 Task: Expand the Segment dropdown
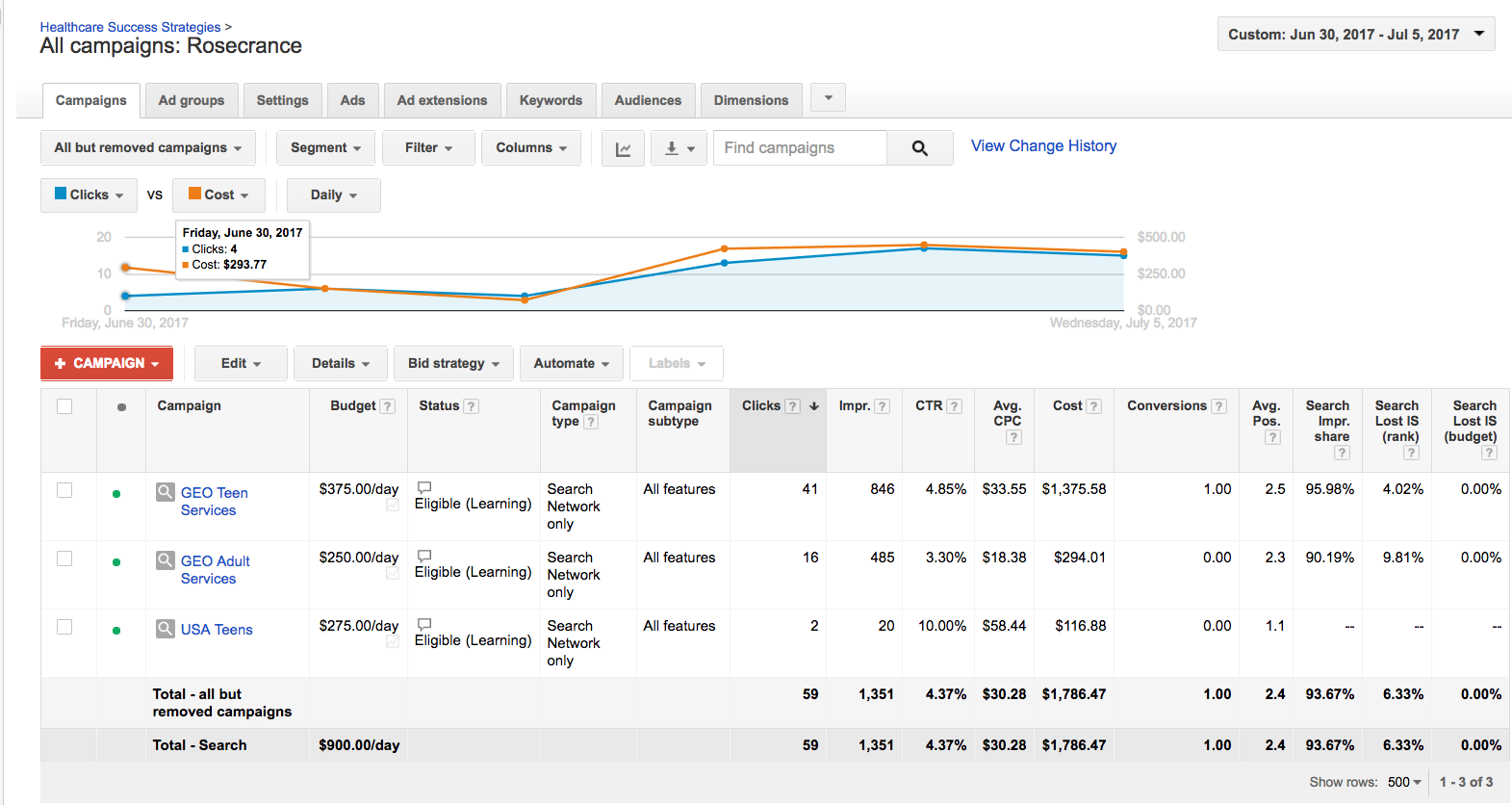pyautogui.click(x=325, y=148)
